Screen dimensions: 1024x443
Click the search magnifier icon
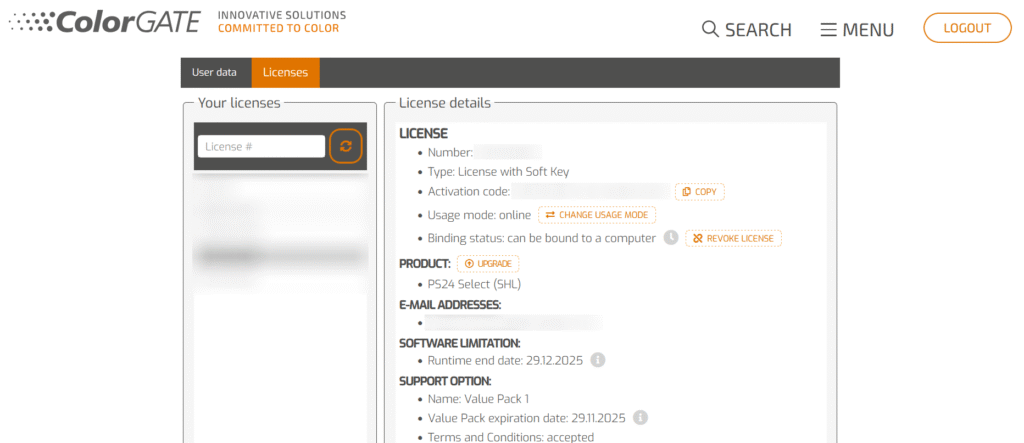(711, 29)
